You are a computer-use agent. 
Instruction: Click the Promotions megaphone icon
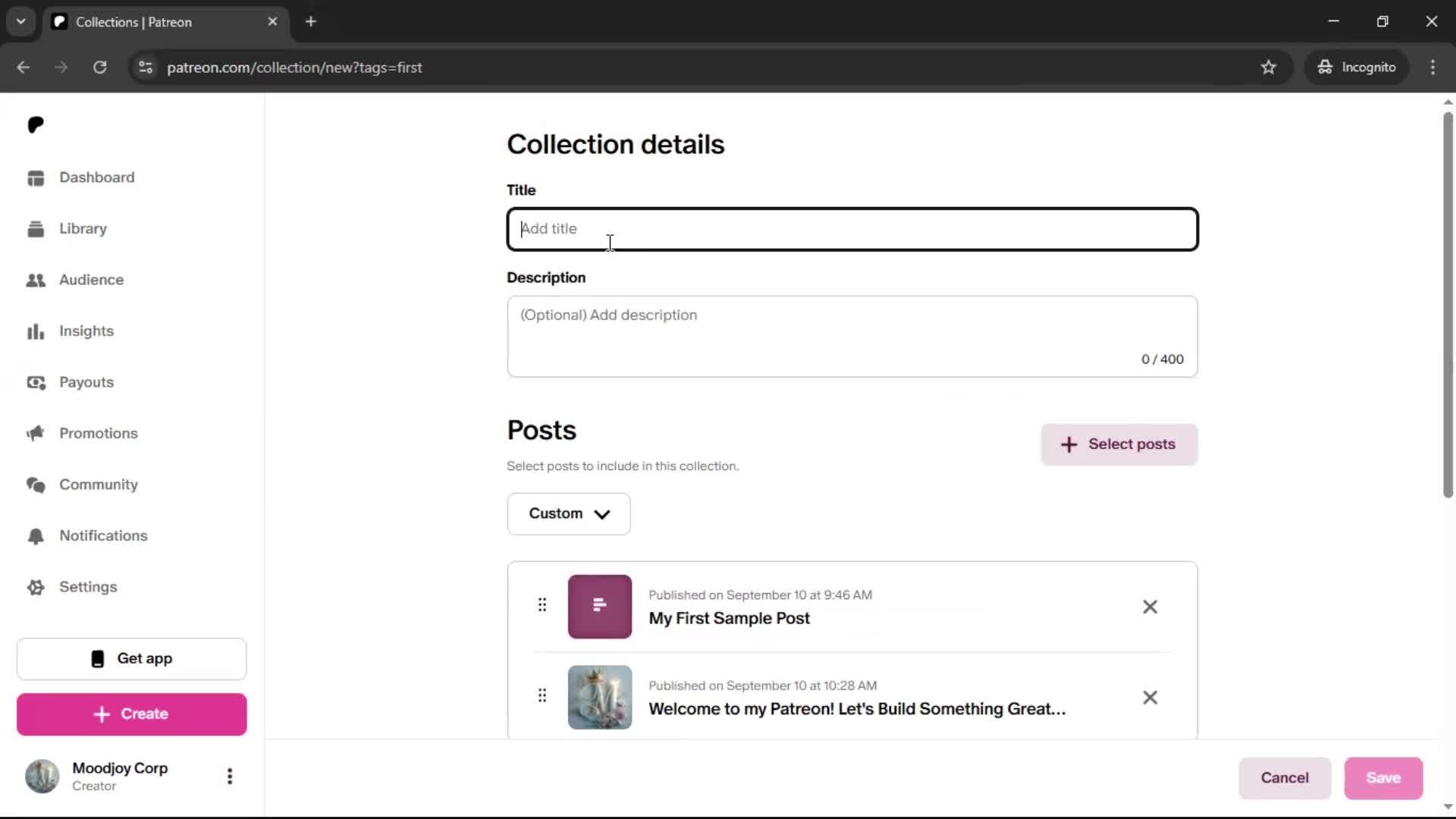pyautogui.click(x=36, y=434)
